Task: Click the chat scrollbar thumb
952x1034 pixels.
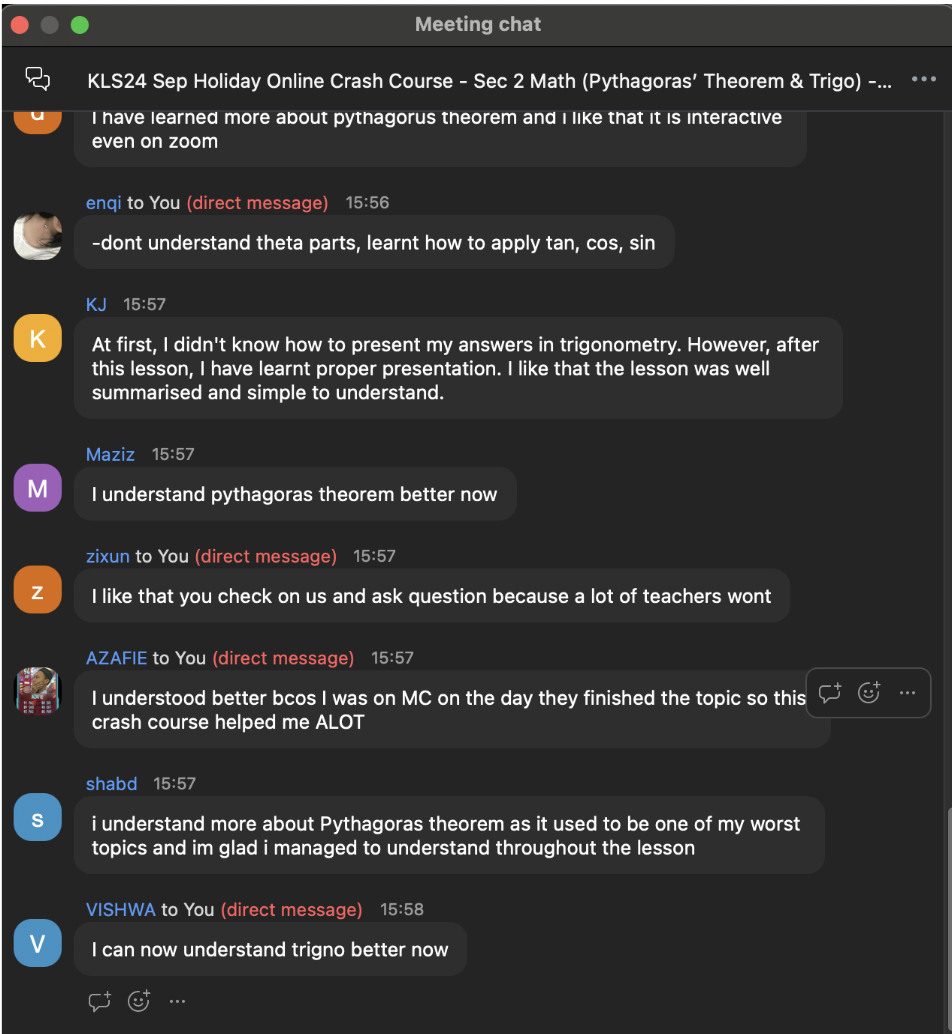Action: coord(949,919)
